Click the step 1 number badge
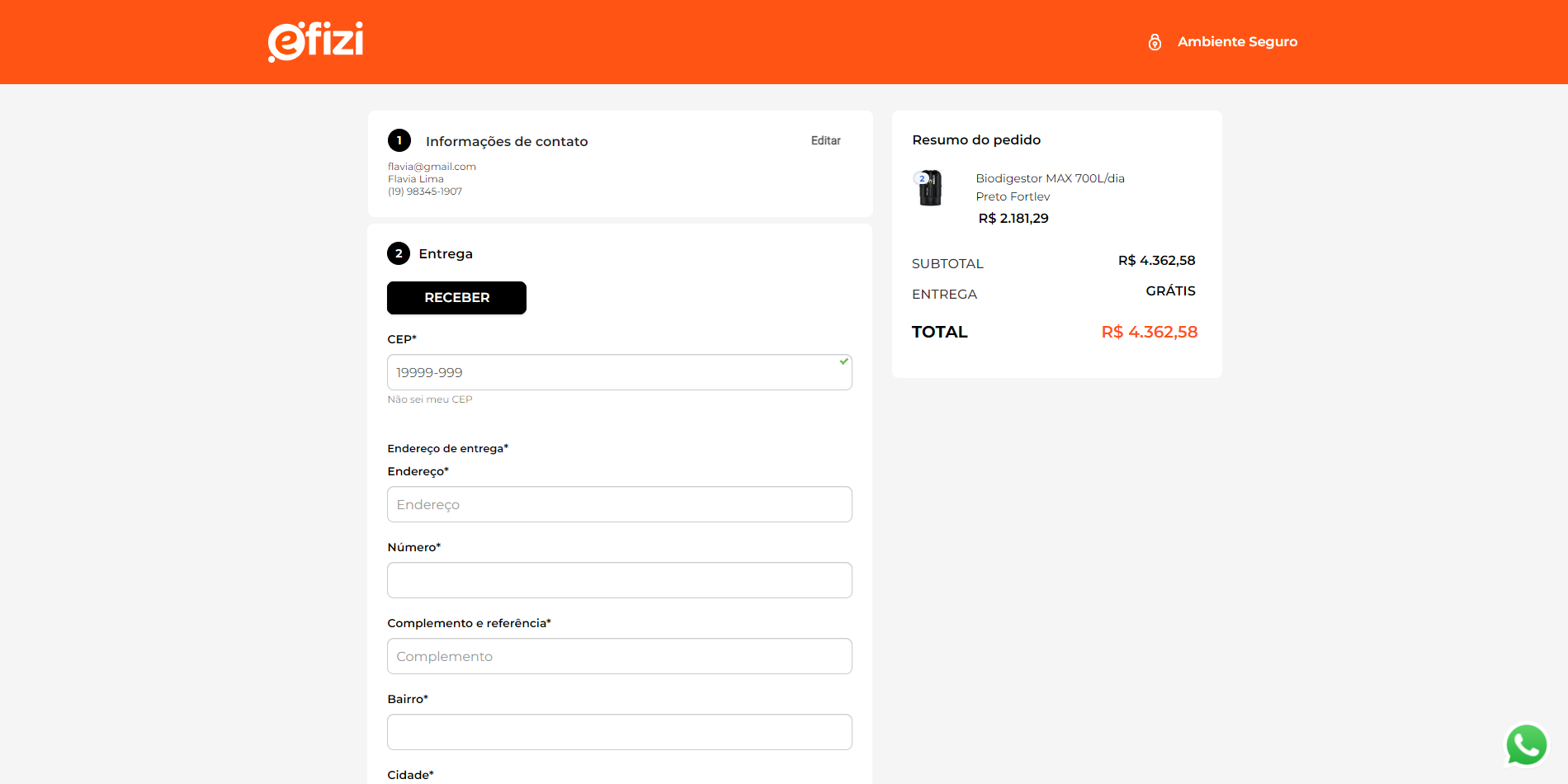 pos(399,140)
